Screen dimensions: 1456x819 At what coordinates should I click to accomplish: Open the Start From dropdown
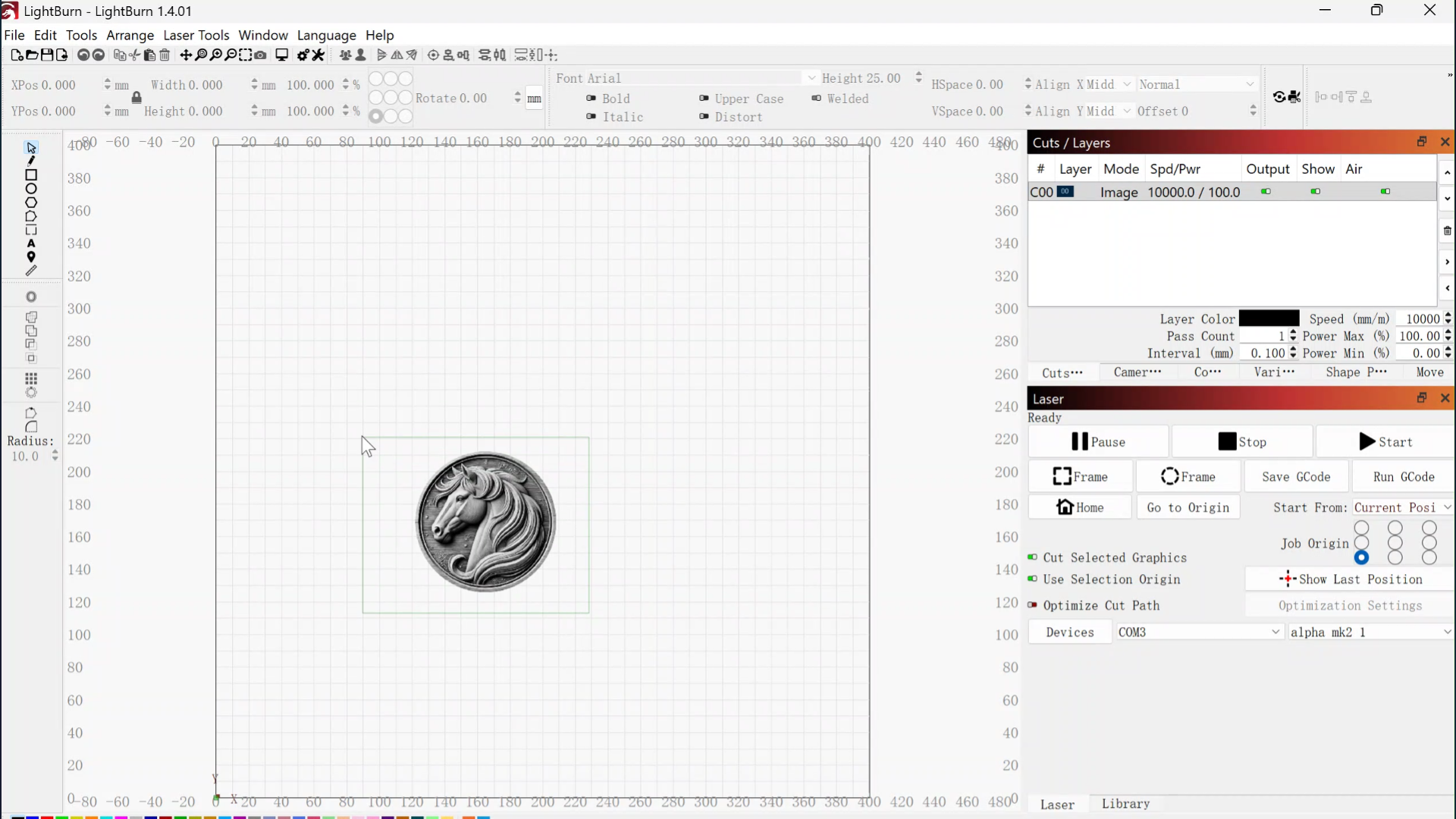pyautogui.click(x=1402, y=507)
